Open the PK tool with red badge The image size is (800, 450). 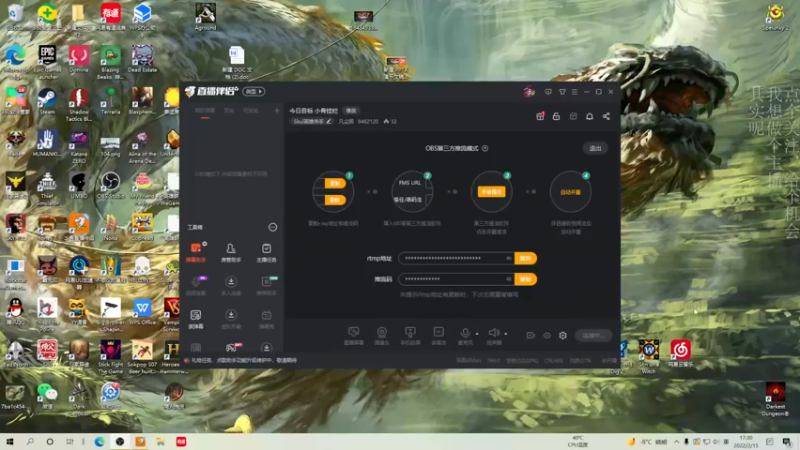[x=232, y=348]
